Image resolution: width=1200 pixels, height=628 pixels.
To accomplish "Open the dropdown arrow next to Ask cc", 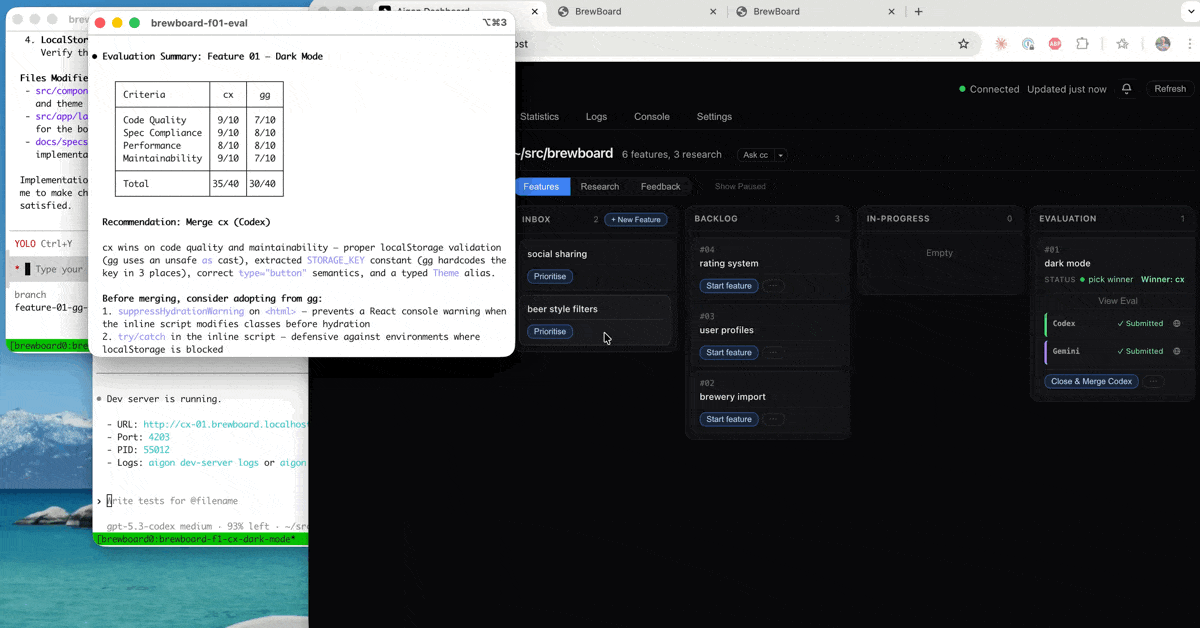I will click(x=781, y=155).
